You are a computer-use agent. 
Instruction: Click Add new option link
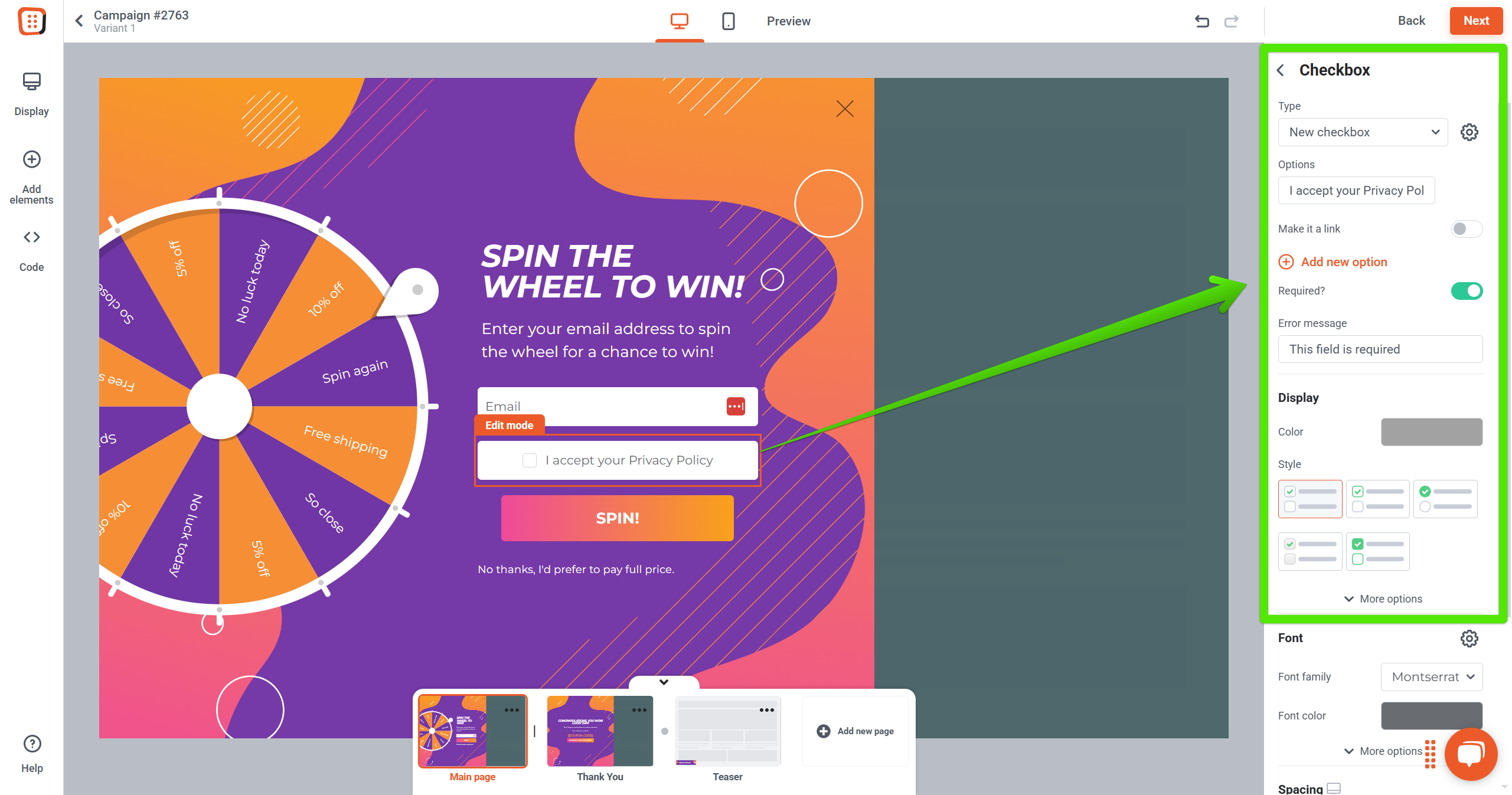point(1333,262)
